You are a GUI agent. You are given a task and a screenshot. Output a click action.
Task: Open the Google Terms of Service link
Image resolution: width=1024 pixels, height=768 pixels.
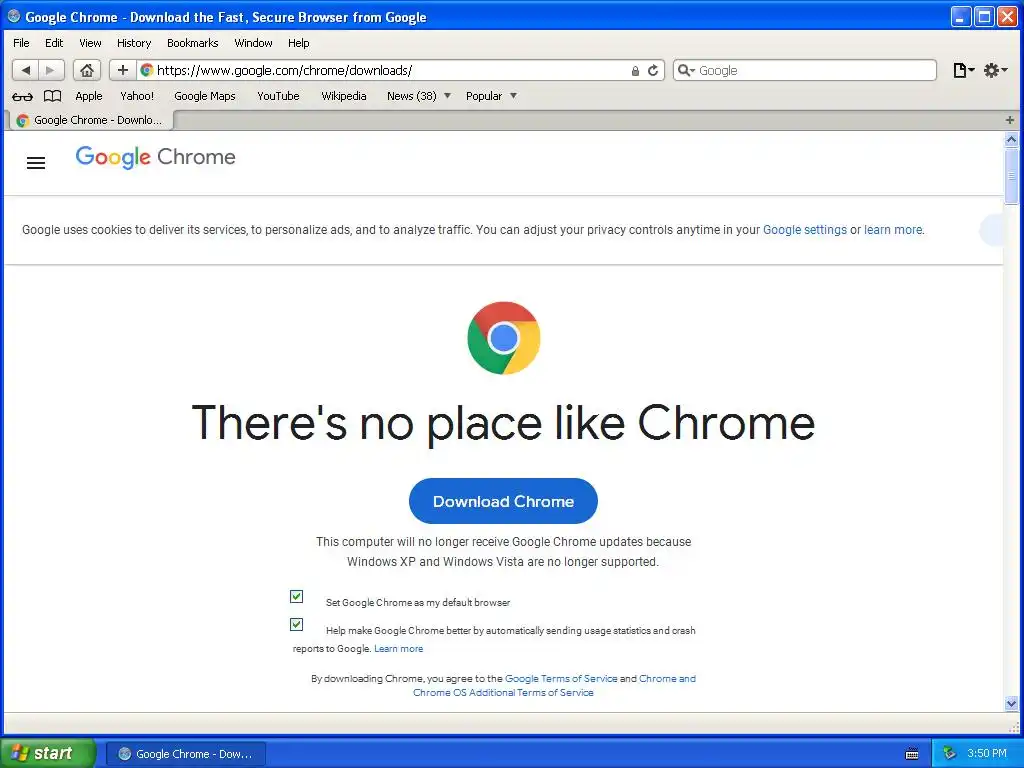(561, 679)
